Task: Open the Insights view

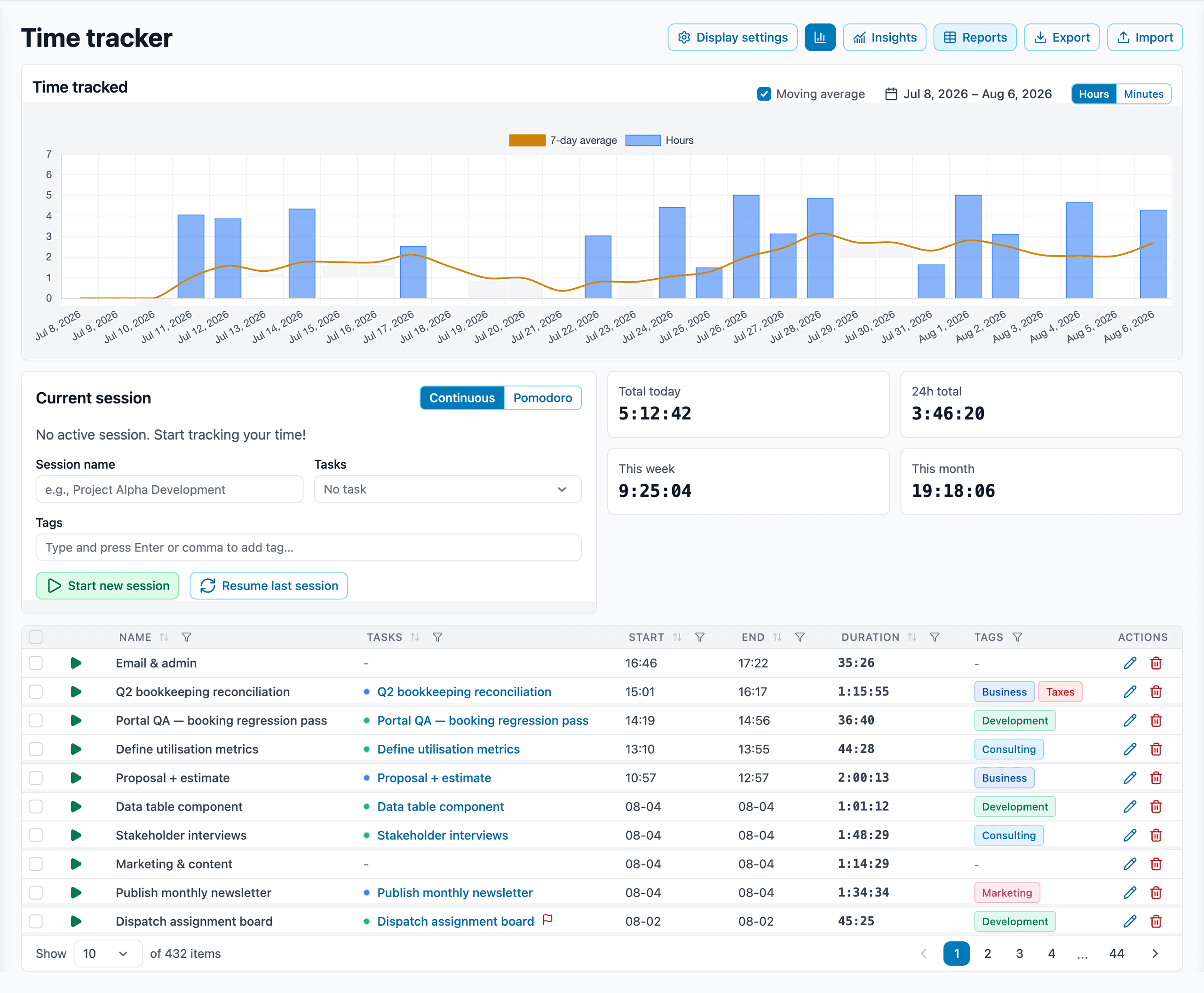Action: tap(884, 37)
